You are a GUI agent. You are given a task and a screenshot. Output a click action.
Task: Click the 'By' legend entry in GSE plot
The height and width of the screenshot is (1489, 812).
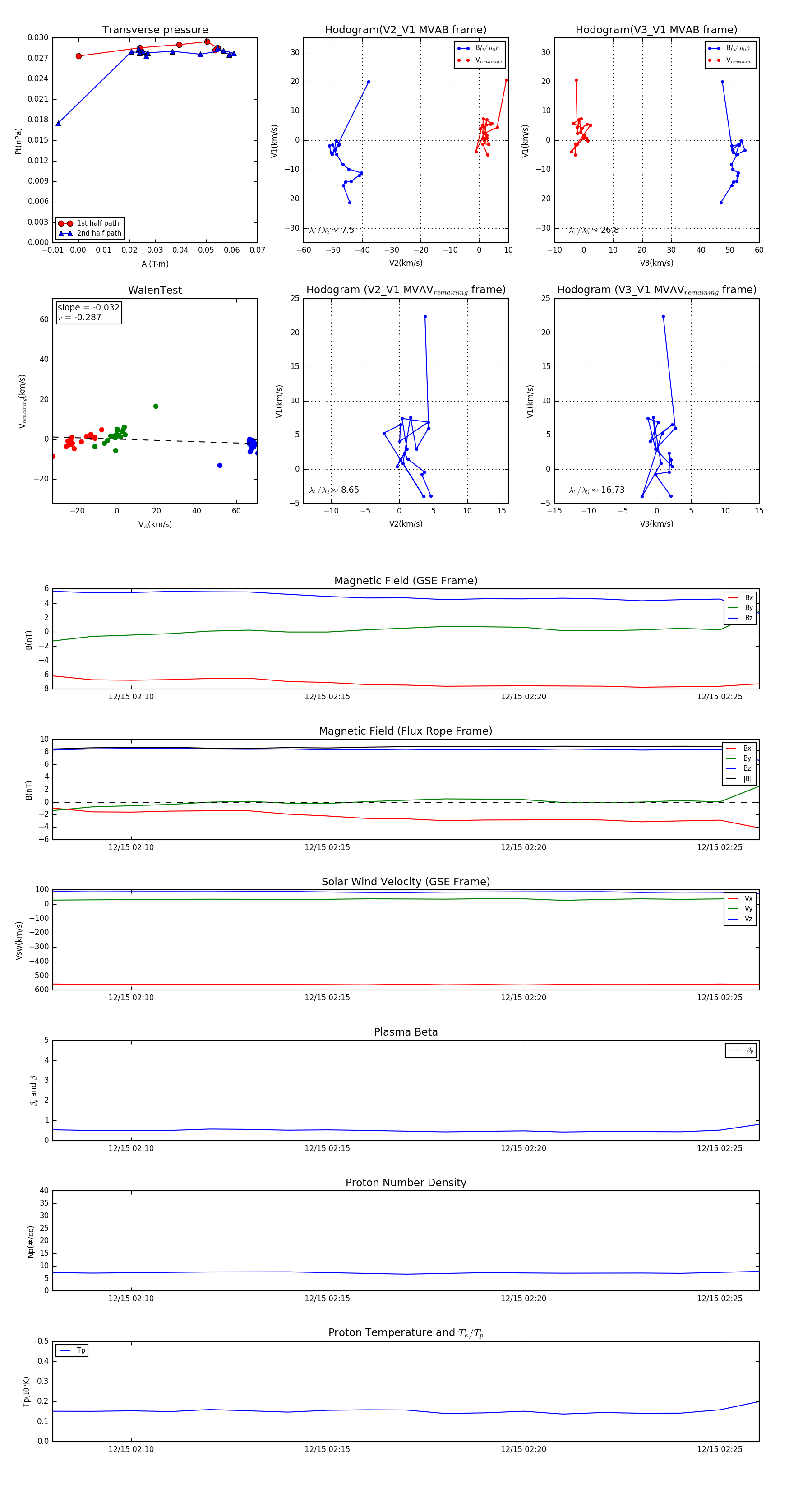741,608
